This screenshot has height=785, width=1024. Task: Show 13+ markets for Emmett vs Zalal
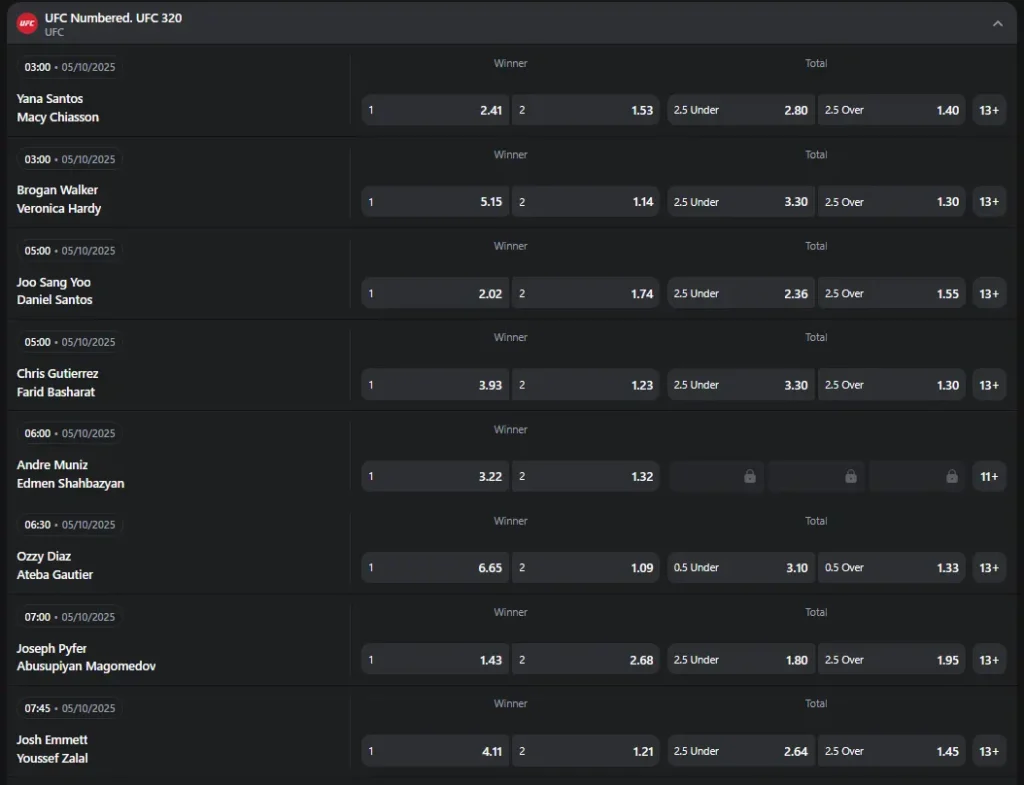(989, 751)
